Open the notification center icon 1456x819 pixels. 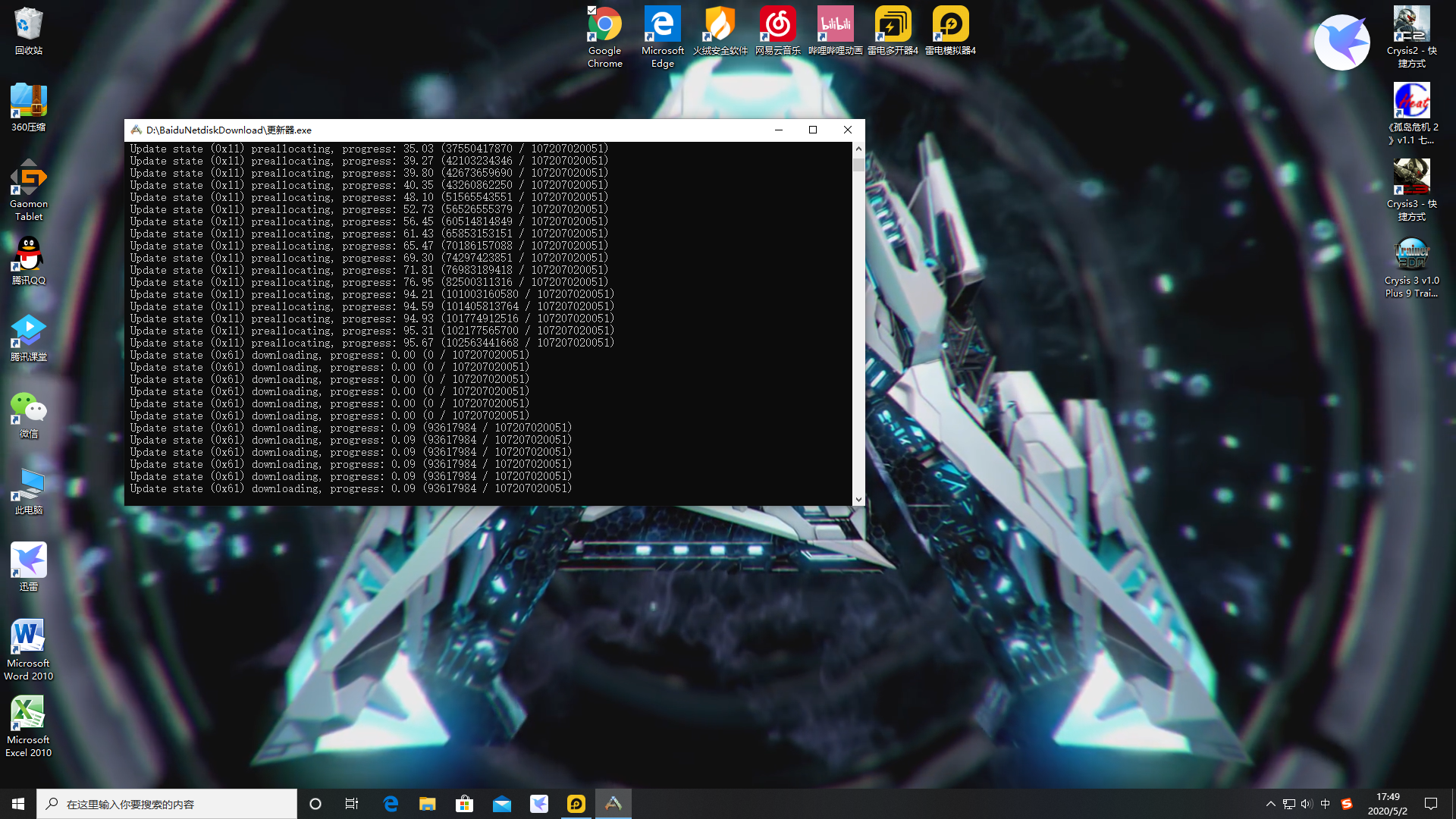tap(1431, 804)
